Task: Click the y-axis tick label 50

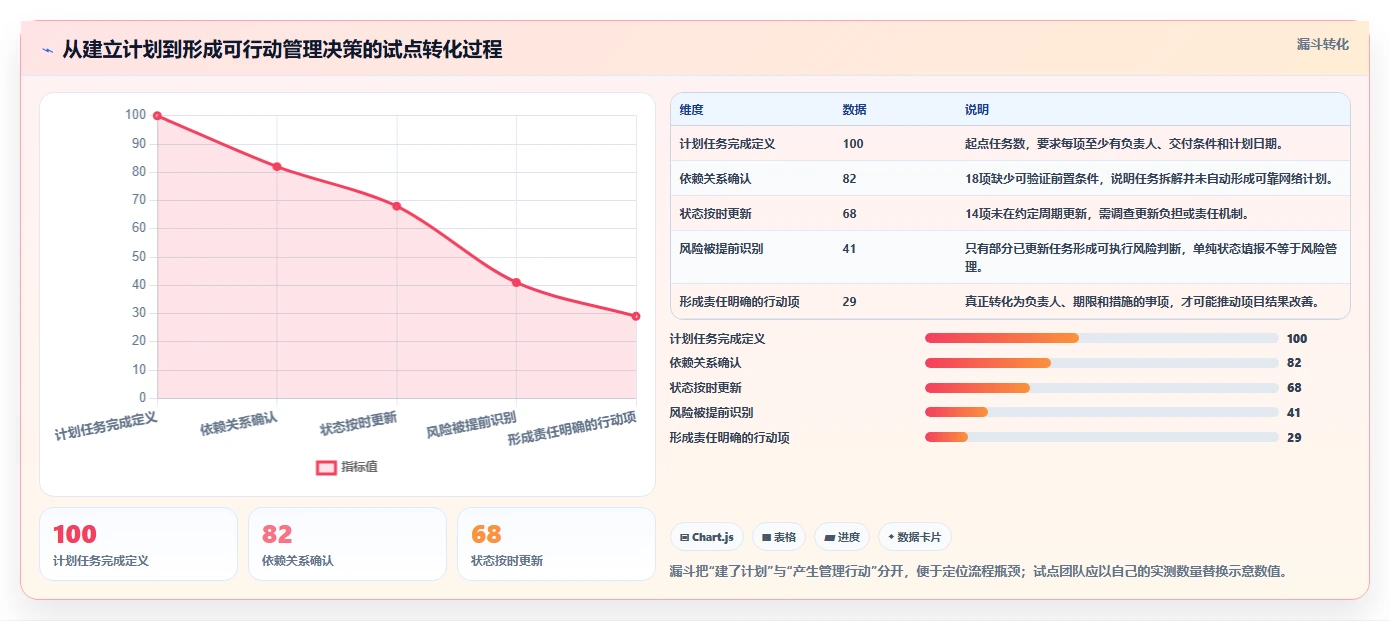Action: click(x=139, y=257)
